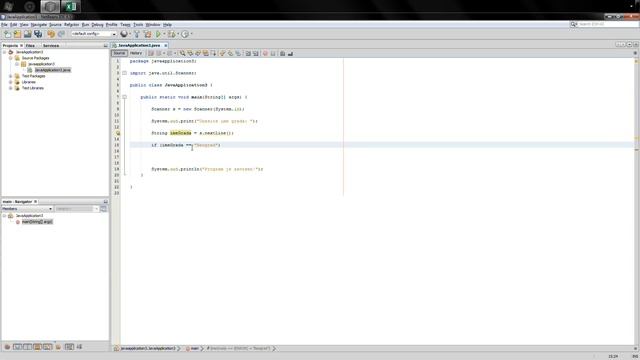Open the Run Project dropdown arrow

click(164, 34)
